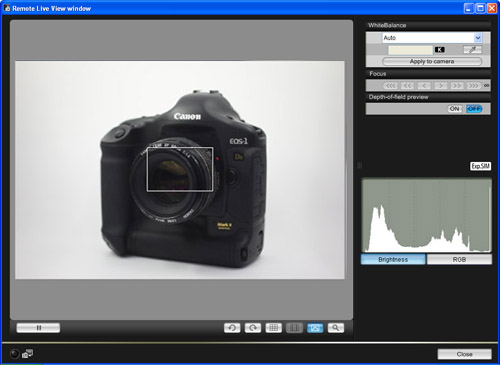The height and width of the screenshot is (365, 500).
Task: Pick the white balance eyedropper tool
Action: [x=472, y=50]
